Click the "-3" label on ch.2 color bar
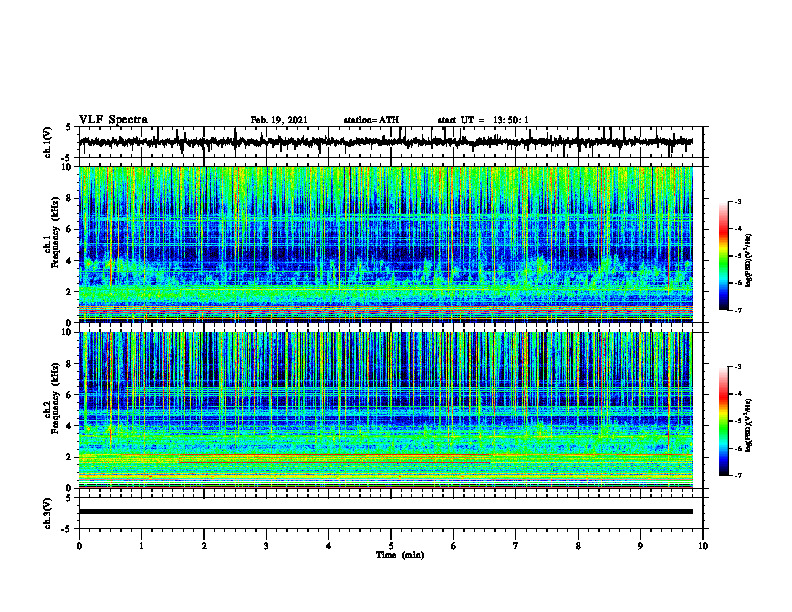This screenshot has height=612, width=792. point(737,367)
